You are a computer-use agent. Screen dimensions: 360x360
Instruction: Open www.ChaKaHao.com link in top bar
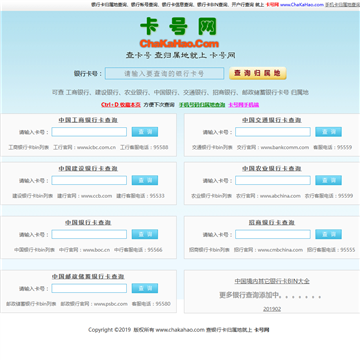302,5
